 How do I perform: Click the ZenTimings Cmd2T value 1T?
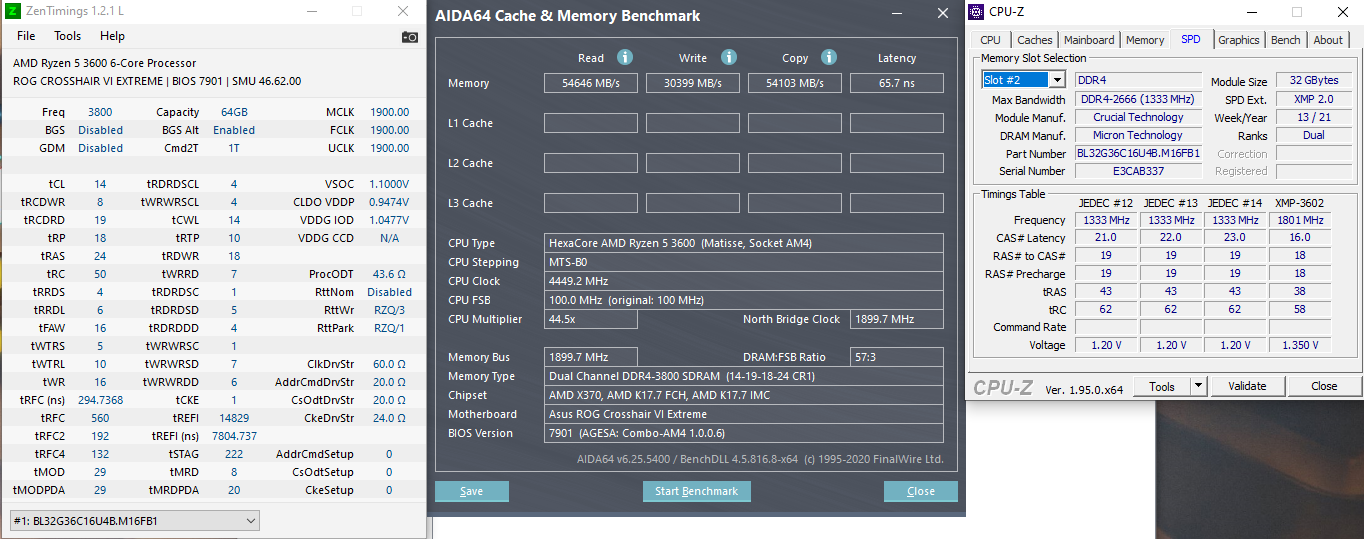[x=233, y=148]
